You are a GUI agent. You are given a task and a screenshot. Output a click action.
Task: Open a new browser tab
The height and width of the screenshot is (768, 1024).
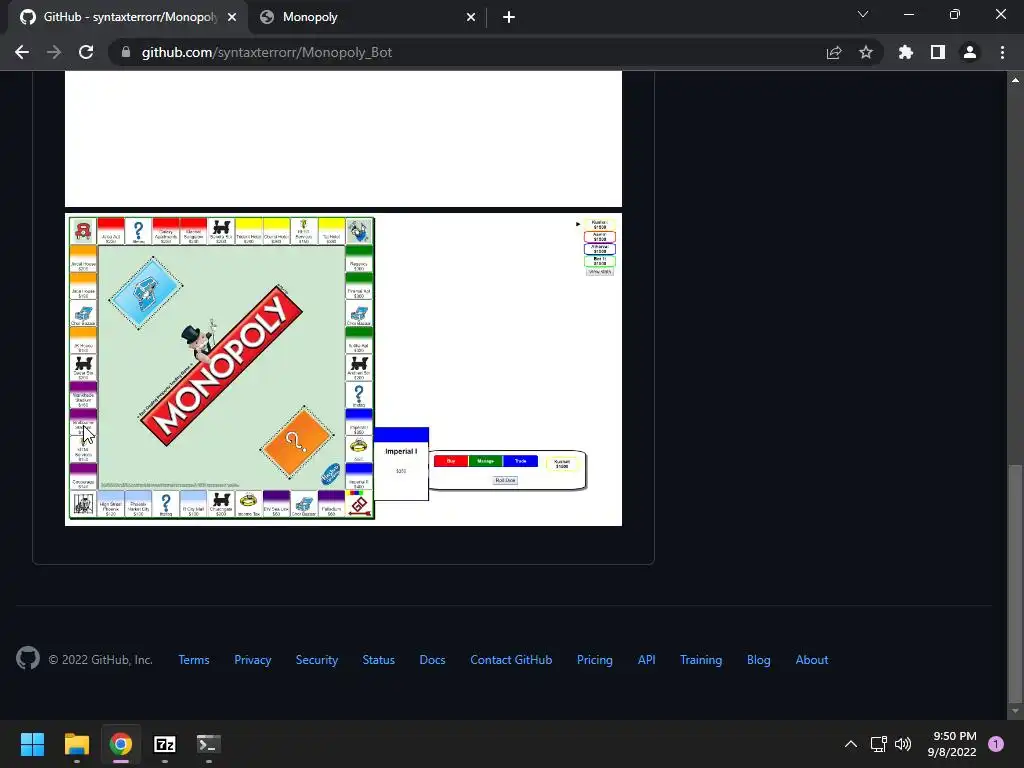point(509,17)
